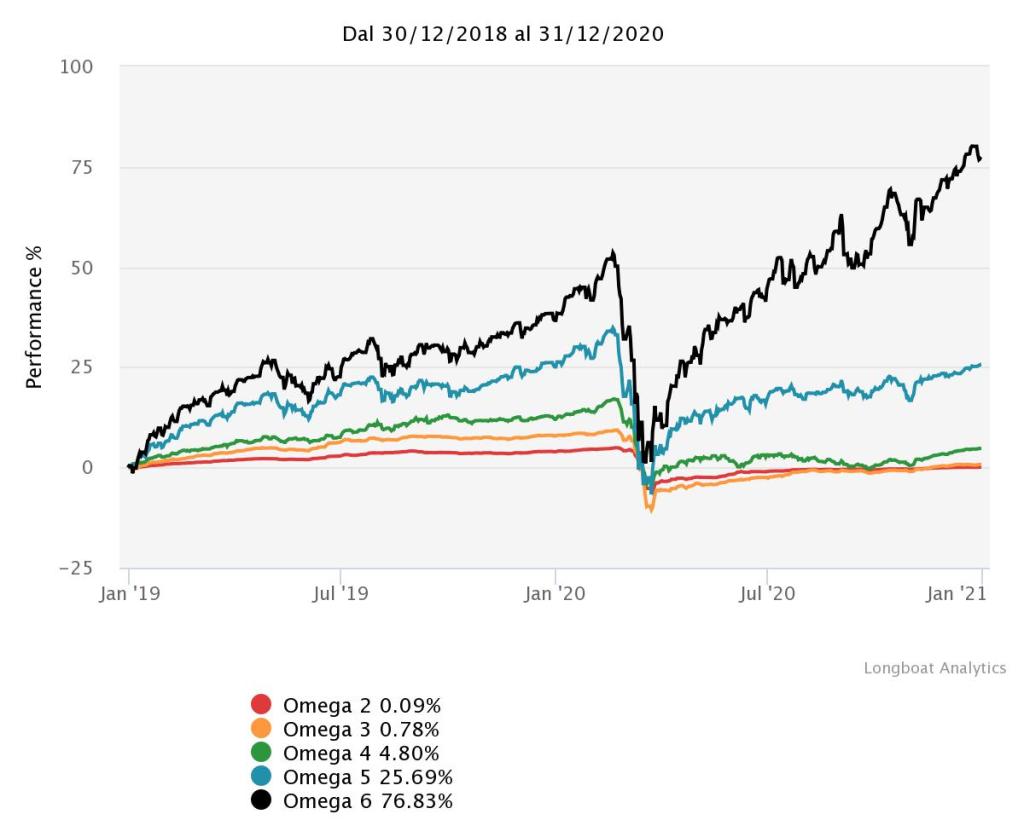The width and height of the screenshot is (1024, 820).
Task: Click the green Omega 4 legend dot
Action: tap(262, 752)
